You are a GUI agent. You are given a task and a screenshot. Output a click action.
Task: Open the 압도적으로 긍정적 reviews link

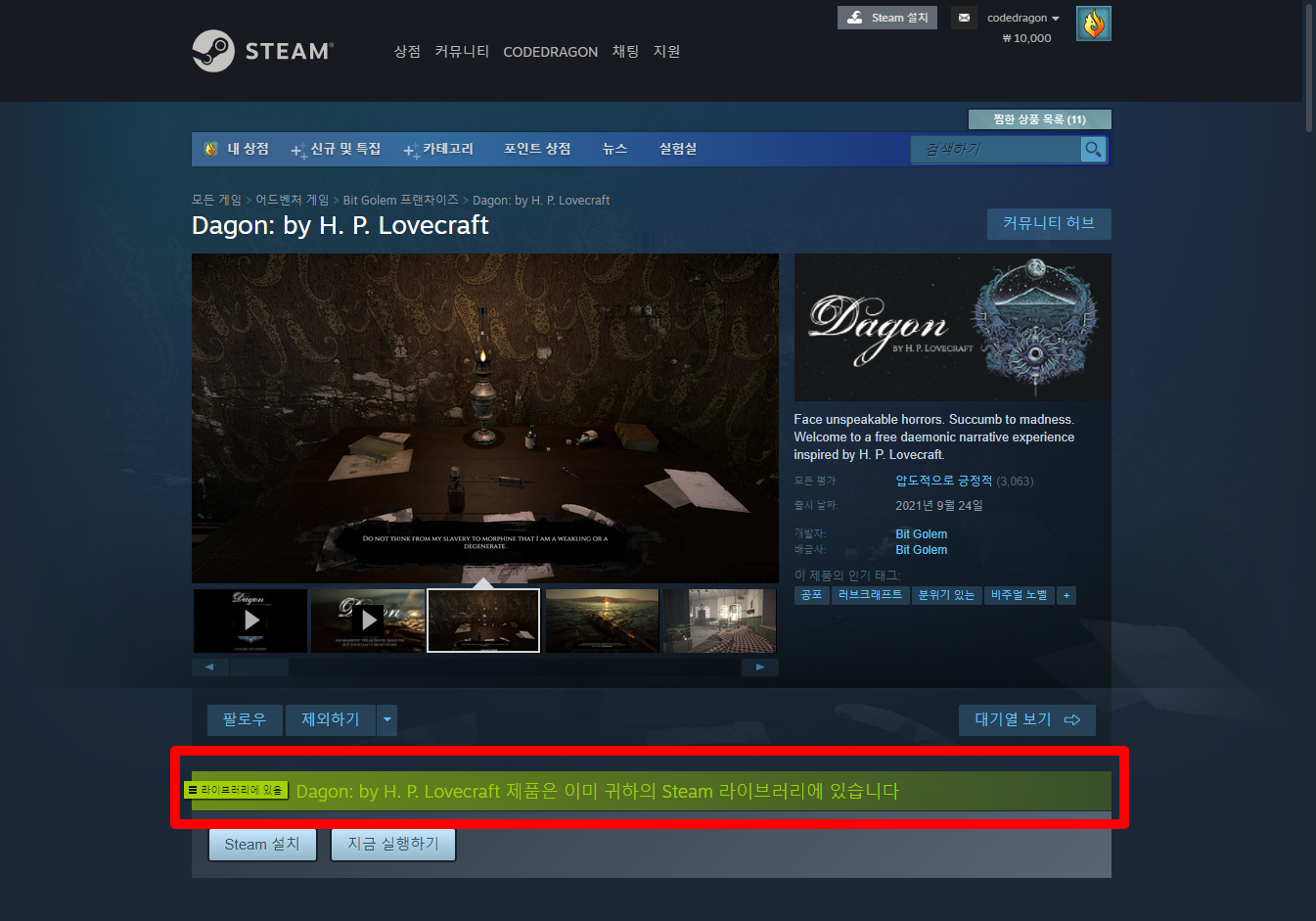coord(943,481)
